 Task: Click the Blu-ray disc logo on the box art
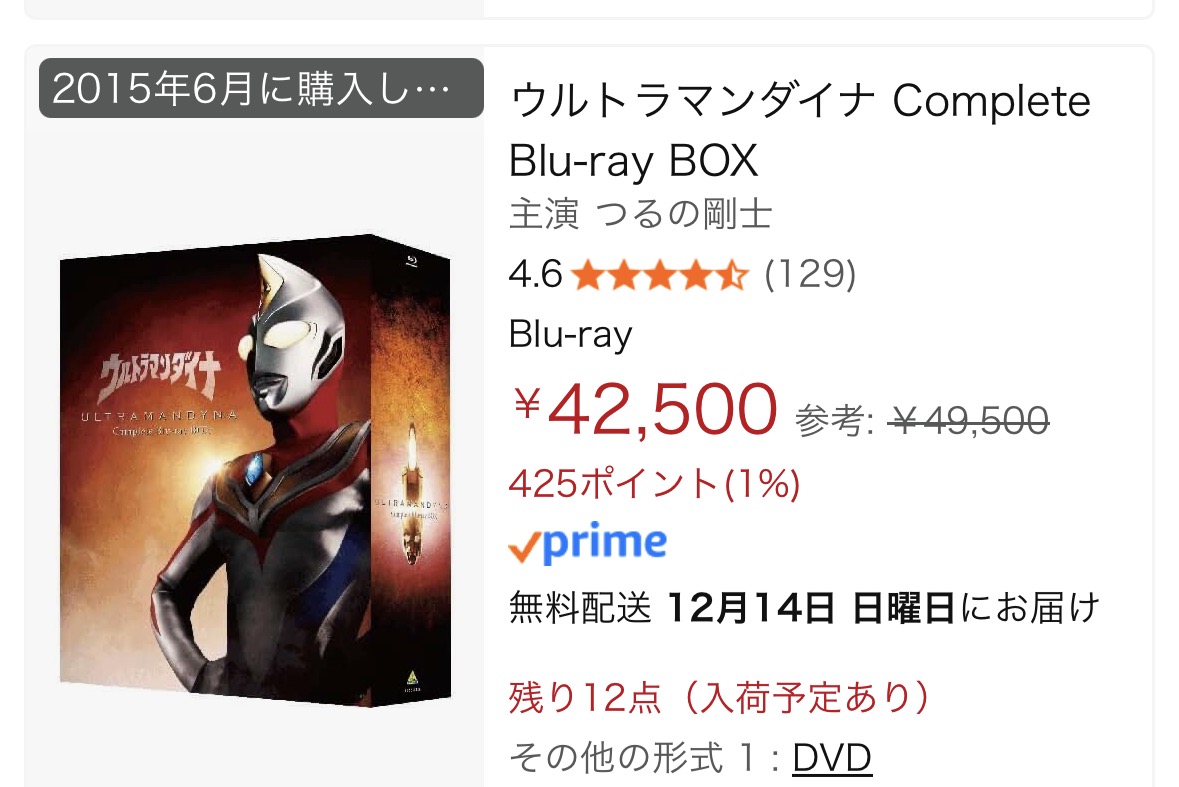pos(411,262)
